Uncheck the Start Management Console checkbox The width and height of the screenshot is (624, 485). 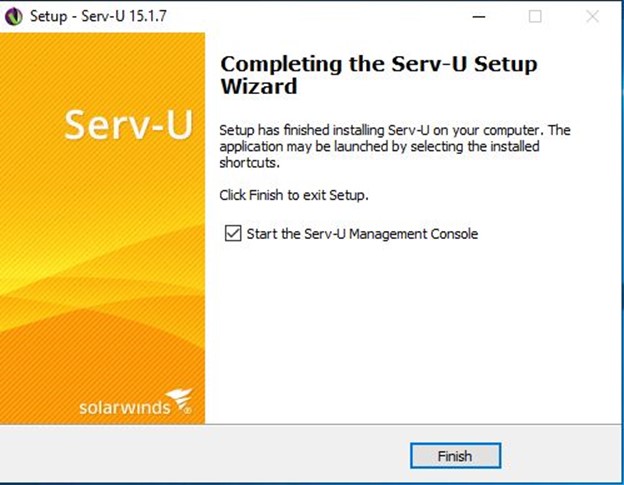pyautogui.click(x=233, y=233)
